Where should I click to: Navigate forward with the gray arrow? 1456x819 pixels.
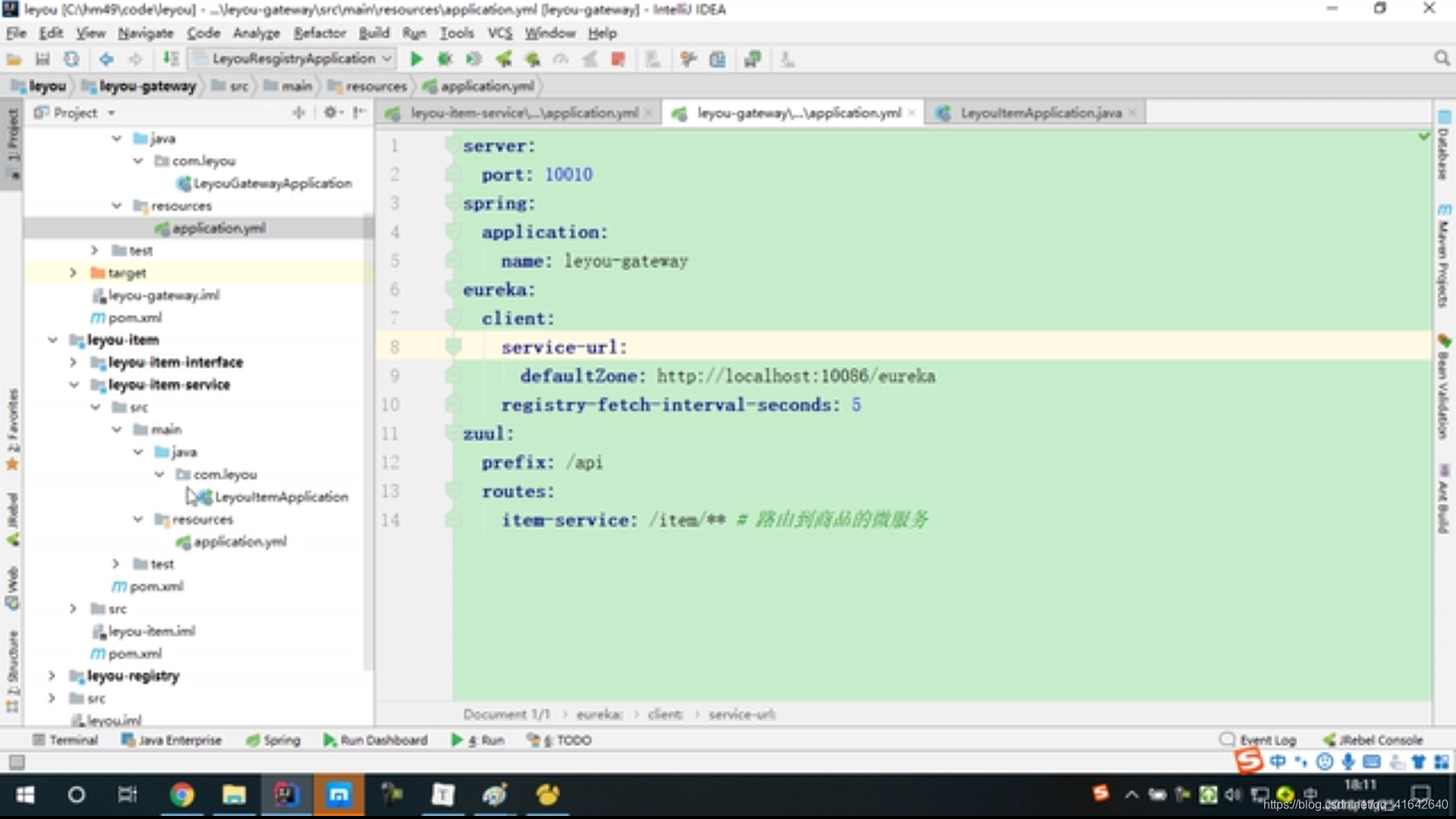point(135,59)
